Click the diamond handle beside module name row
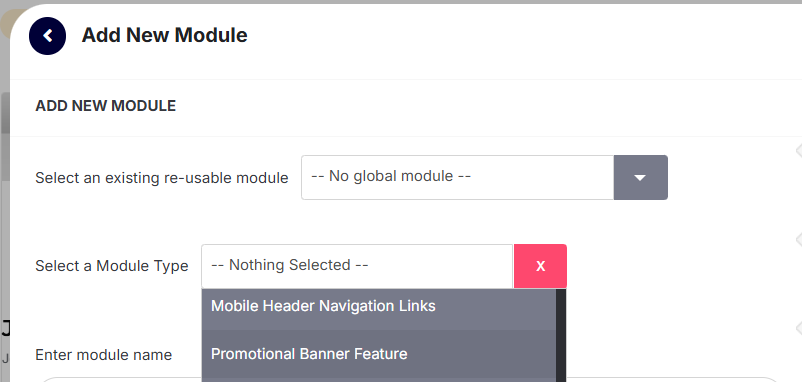This screenshot has height=382, width=802. pos(799,328)
